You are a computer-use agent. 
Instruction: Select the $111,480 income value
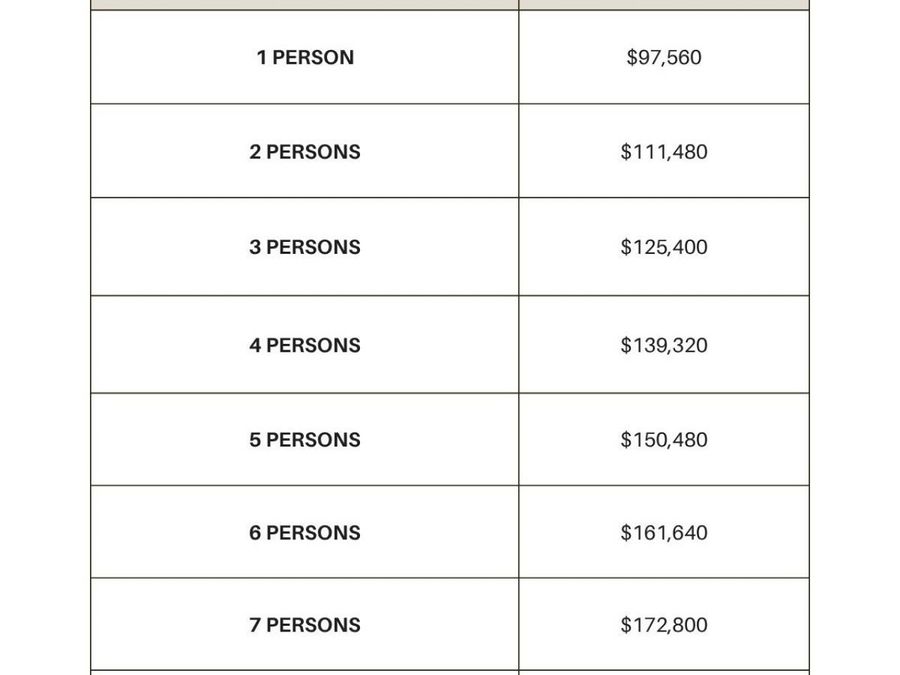click(x=664, y=152)
